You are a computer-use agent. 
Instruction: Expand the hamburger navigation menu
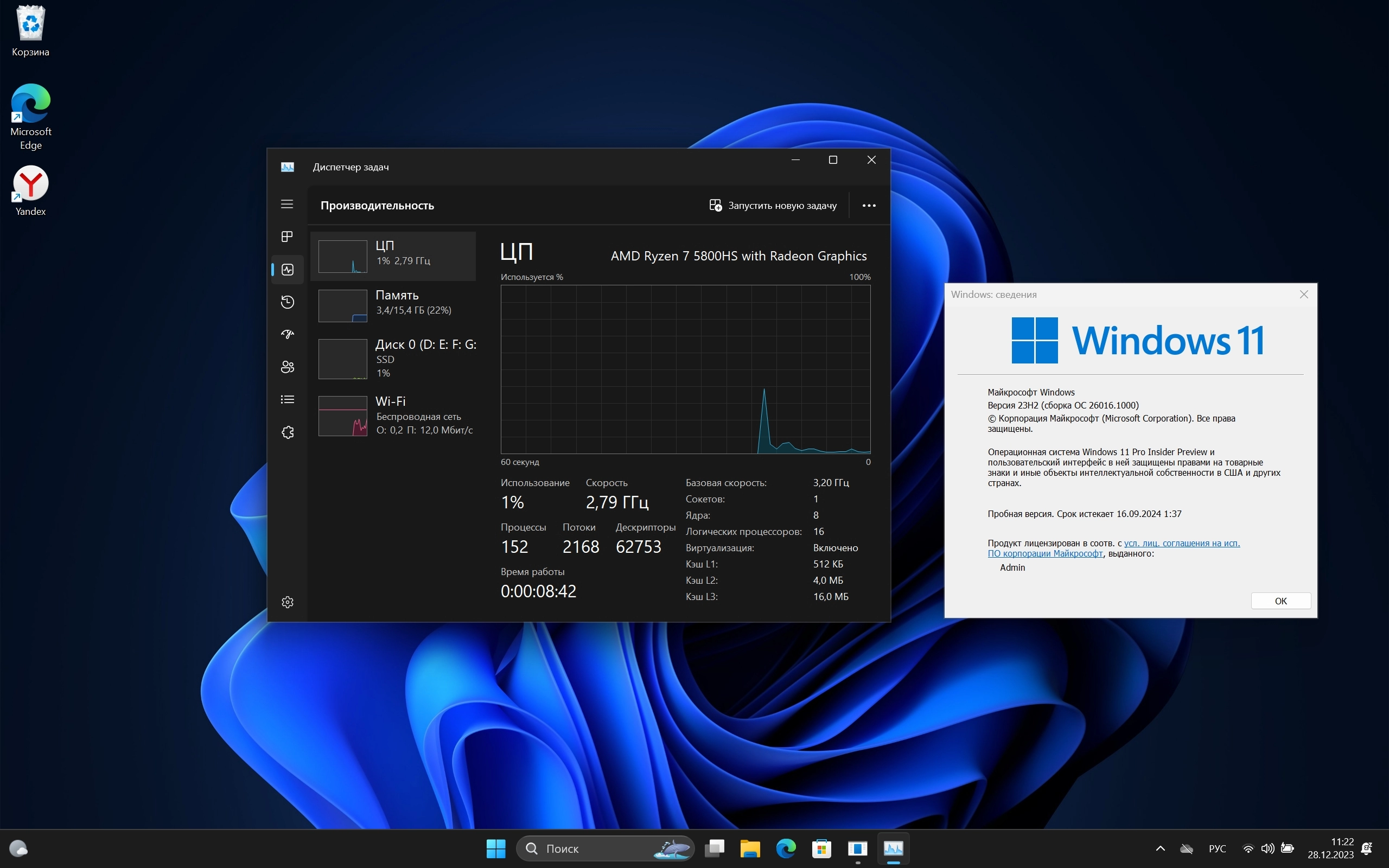tap(287, 205)
